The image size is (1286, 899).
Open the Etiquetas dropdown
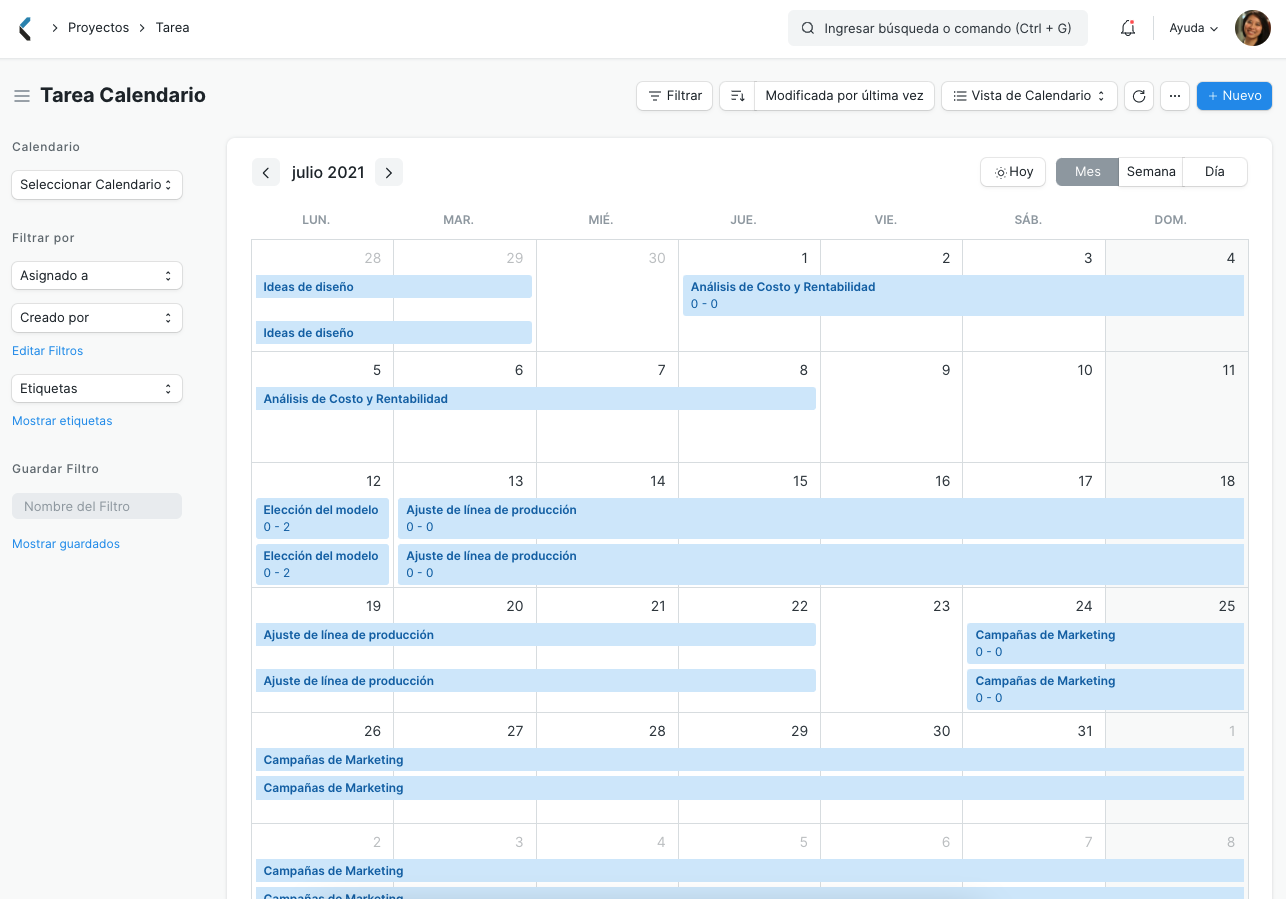(x=96, y=388)
